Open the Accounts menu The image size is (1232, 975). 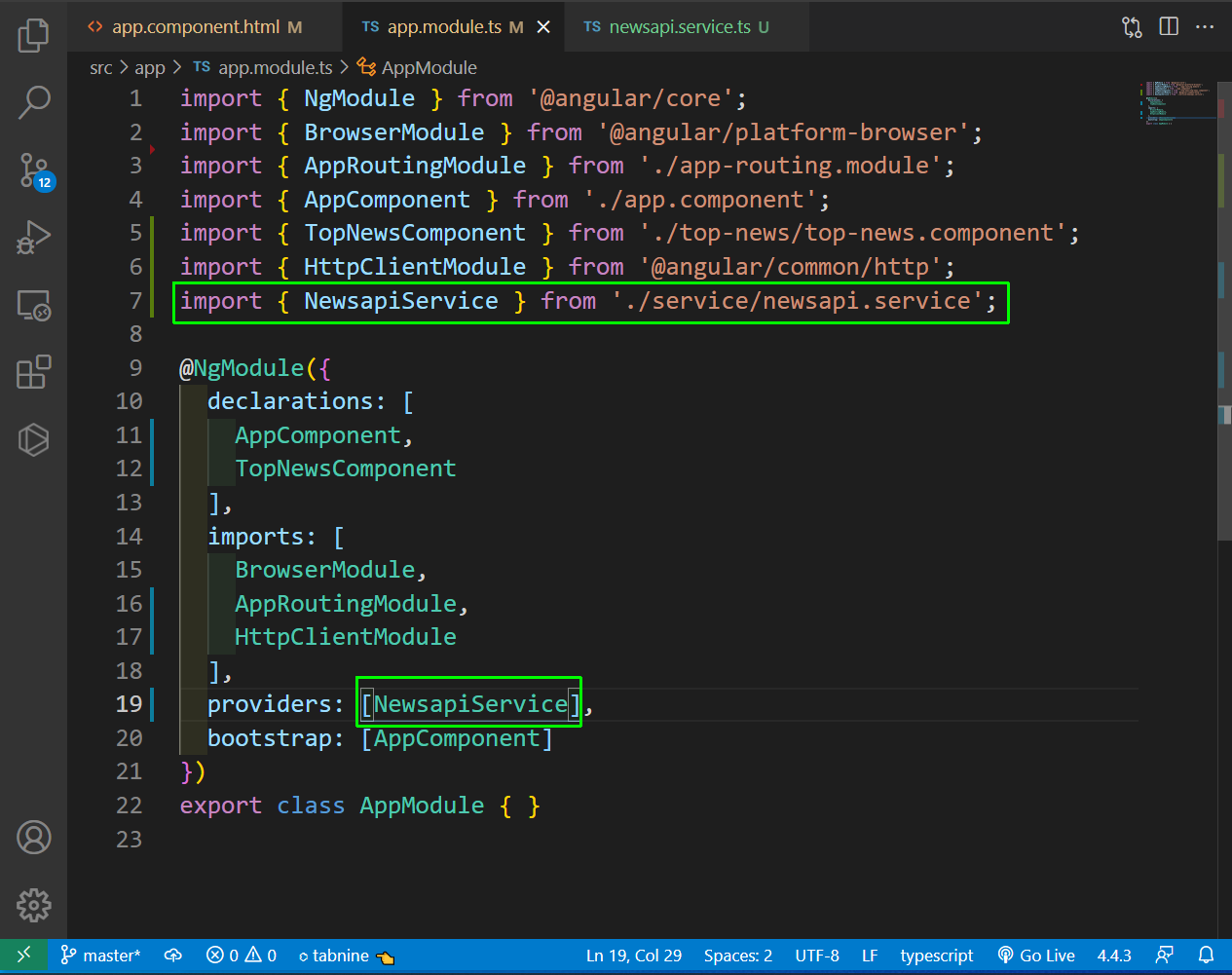coord(33,838)
